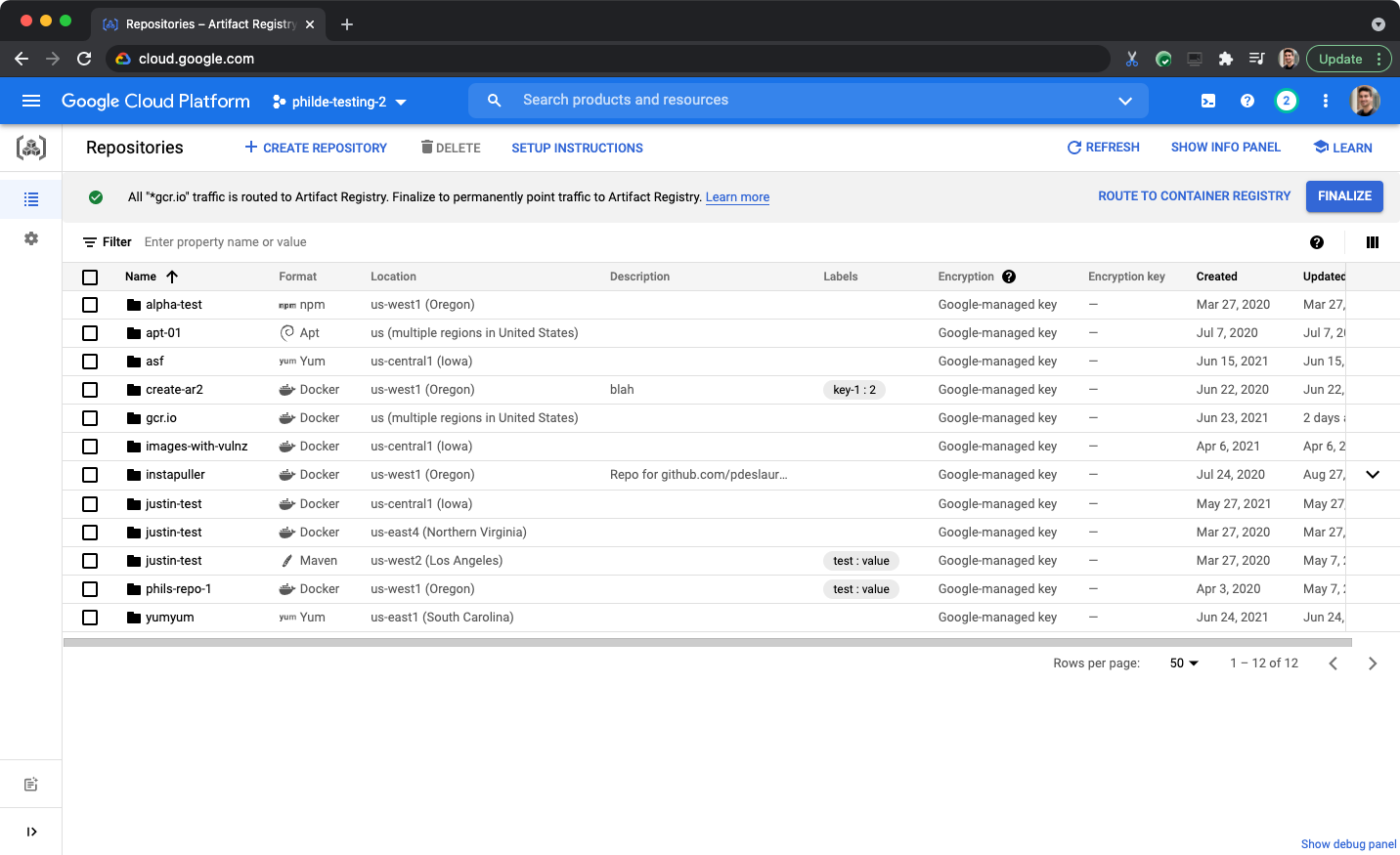The width and height of the screenshot is (1400, 855).
Task: Expand the instapuller row chevron
Action: tap(1373, 475)
